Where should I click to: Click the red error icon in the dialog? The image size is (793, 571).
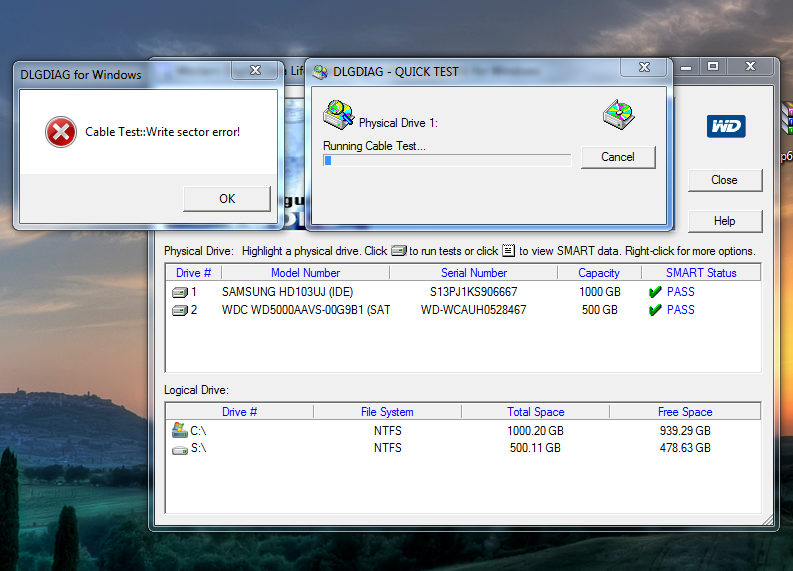pos(60,131)
